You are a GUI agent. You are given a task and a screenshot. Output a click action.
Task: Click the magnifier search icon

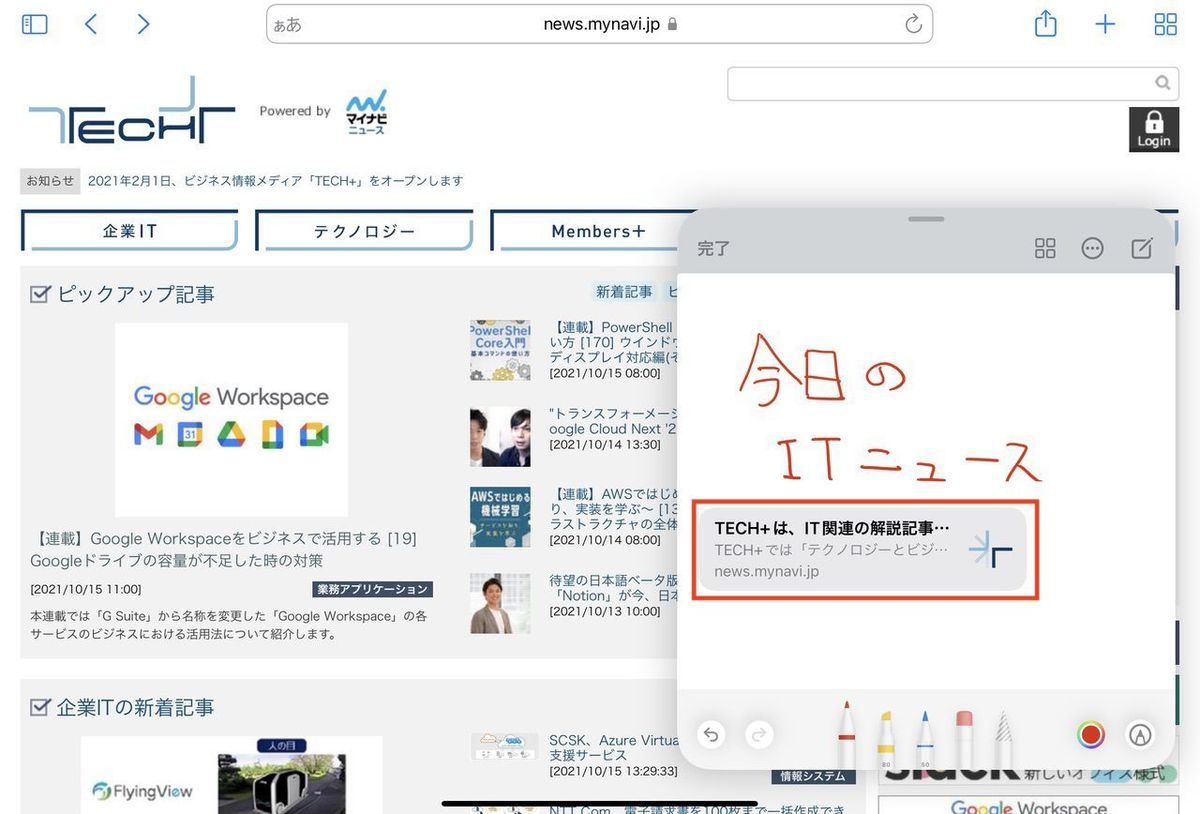(x=1162, y=83)
